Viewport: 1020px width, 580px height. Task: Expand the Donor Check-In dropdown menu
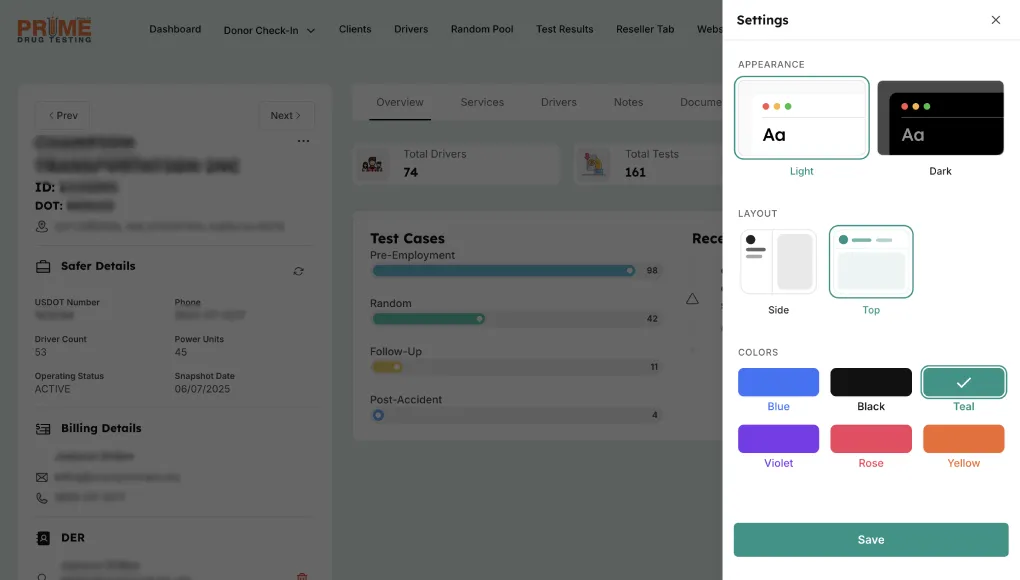(269, 30)
